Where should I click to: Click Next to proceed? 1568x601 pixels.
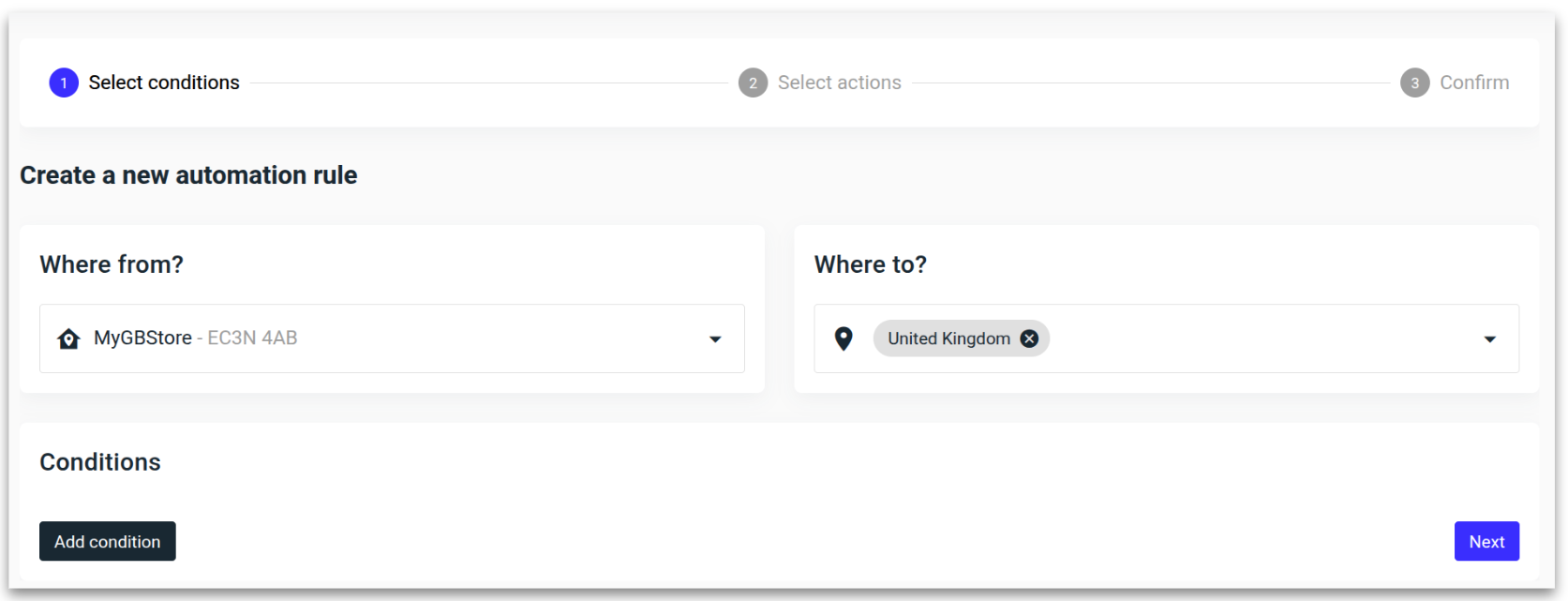[x=1486, y=541]
